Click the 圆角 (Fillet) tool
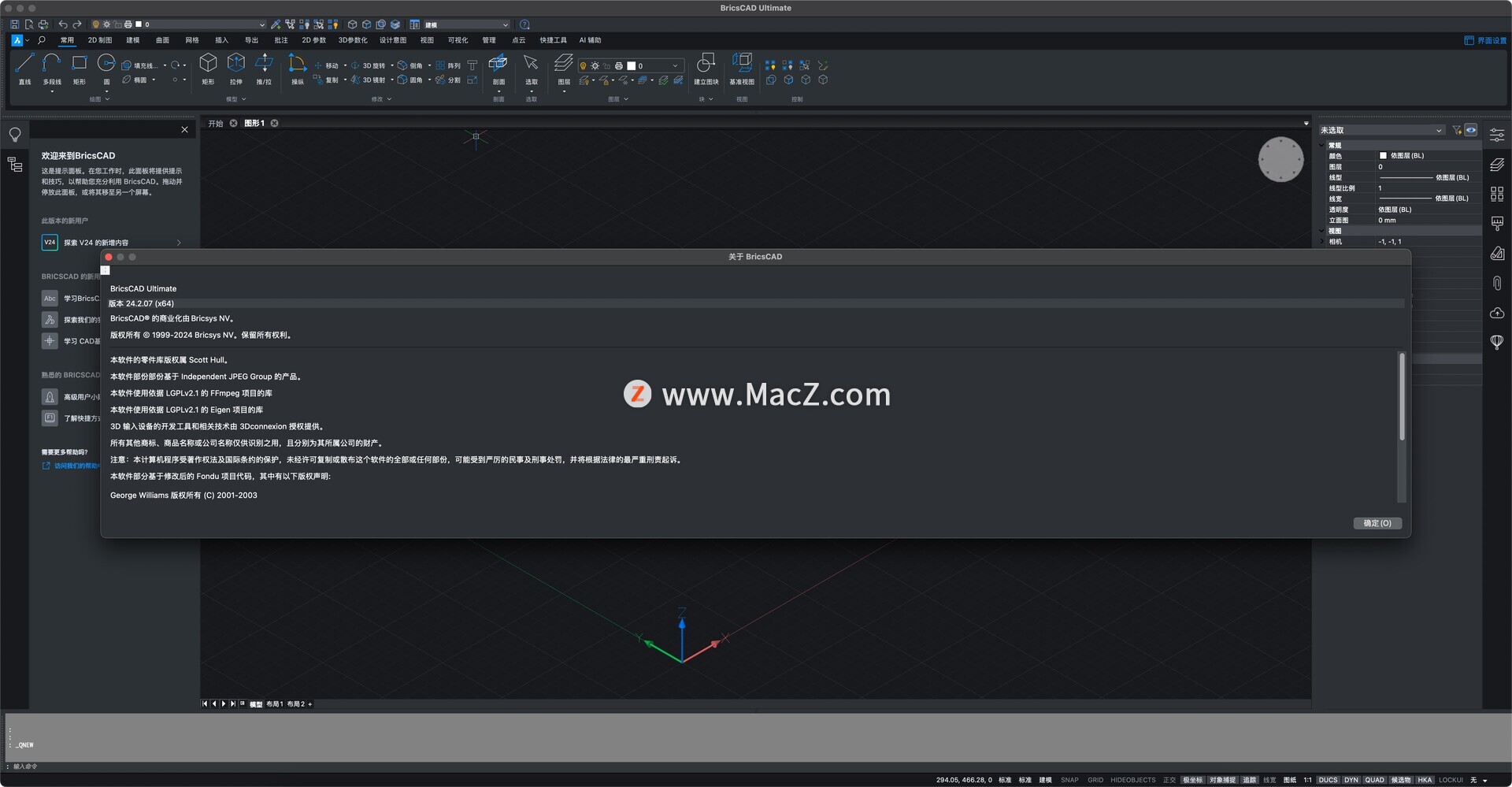The image size is (1512, 787). (410, 80)
